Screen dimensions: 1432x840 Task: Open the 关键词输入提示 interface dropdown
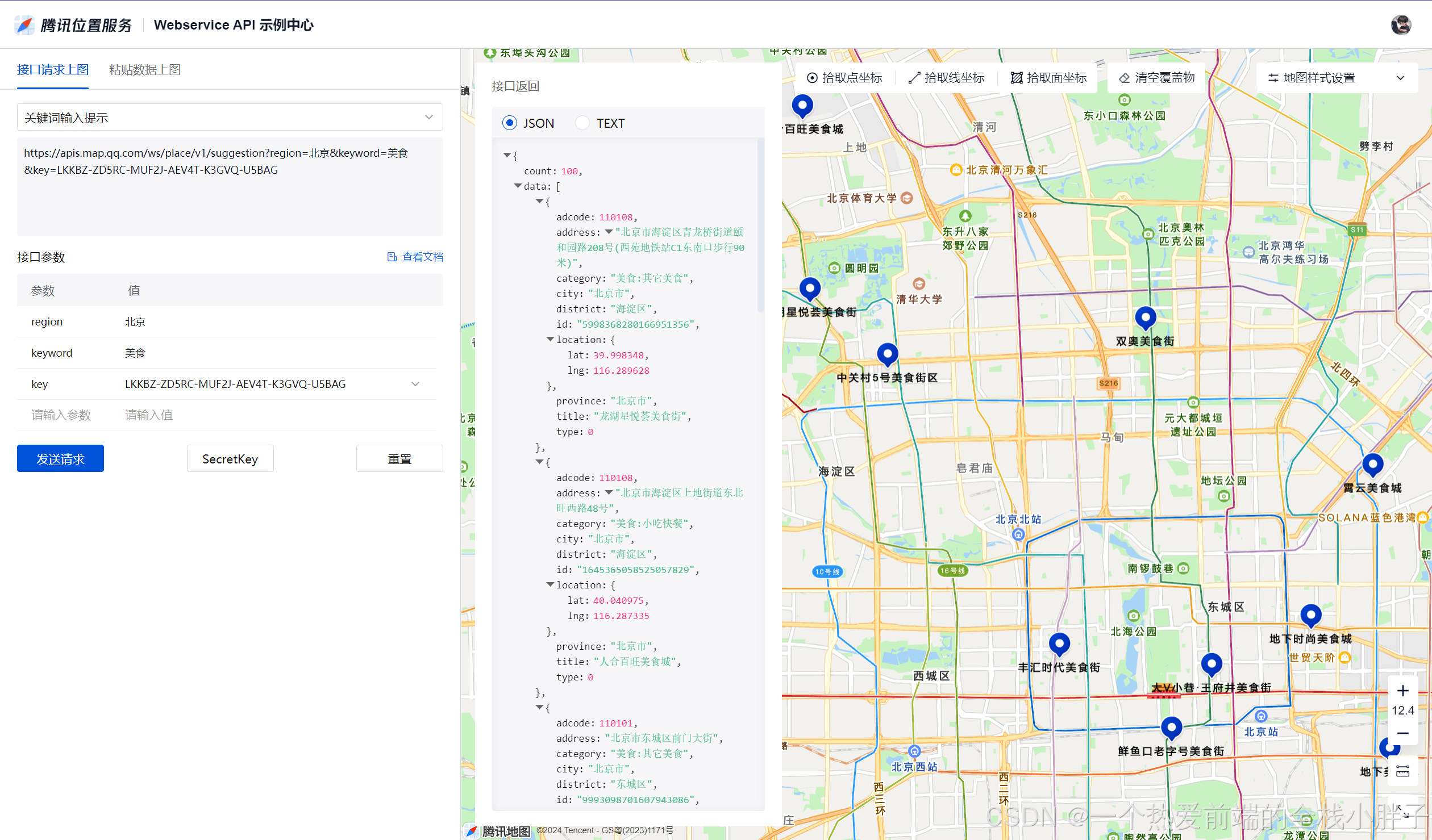[x=230, y=118]
